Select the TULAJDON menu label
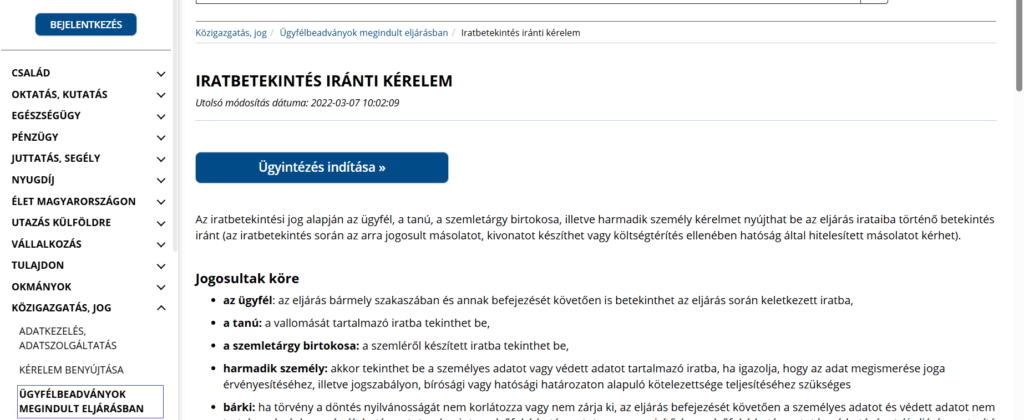 tap(38, 265)
